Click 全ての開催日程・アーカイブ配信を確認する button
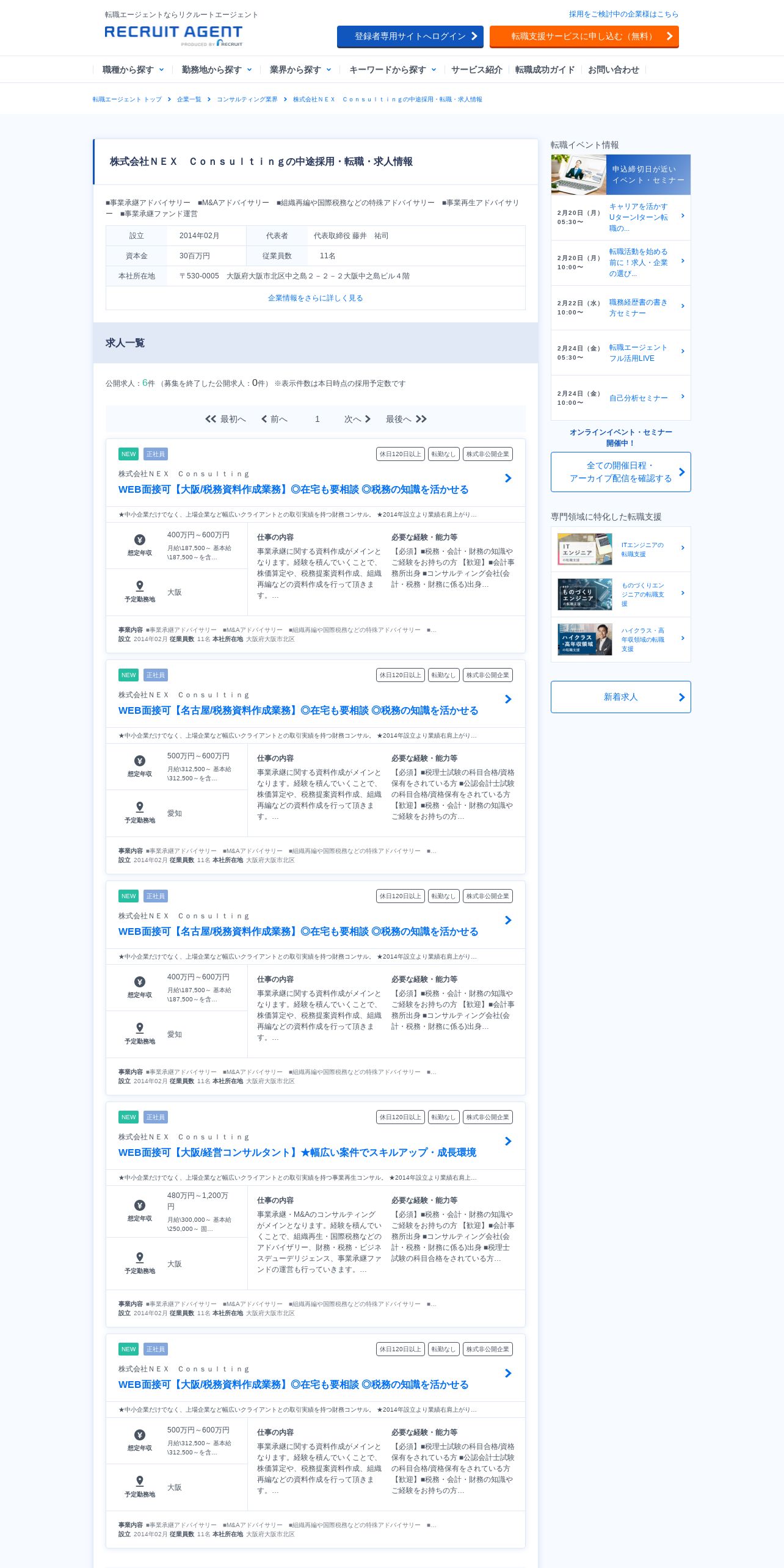This screenshot has width=784, height=1568. pyautogui.click(x=621, y=472)
